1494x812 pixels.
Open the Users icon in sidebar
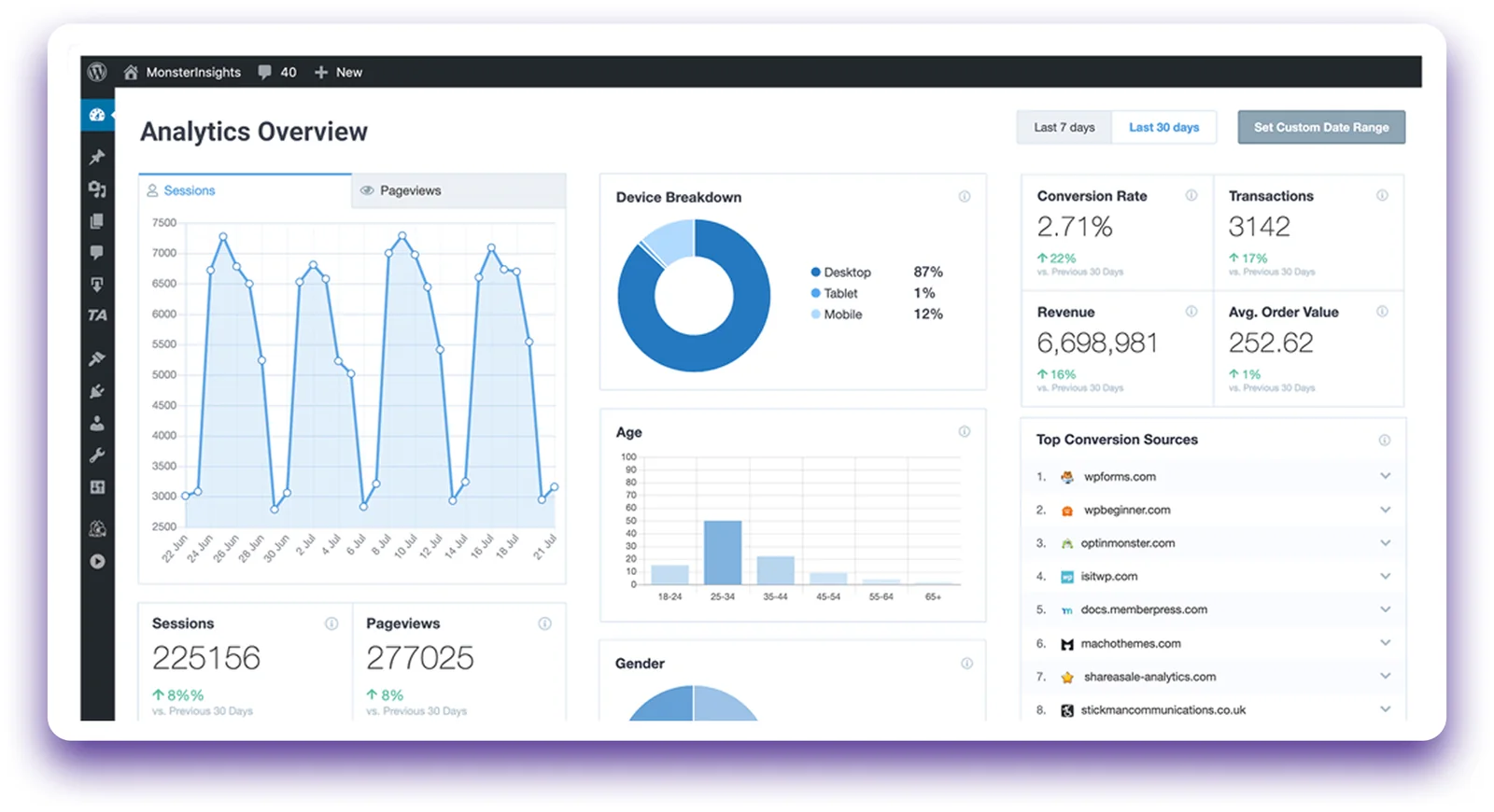(x=97, y=424)
